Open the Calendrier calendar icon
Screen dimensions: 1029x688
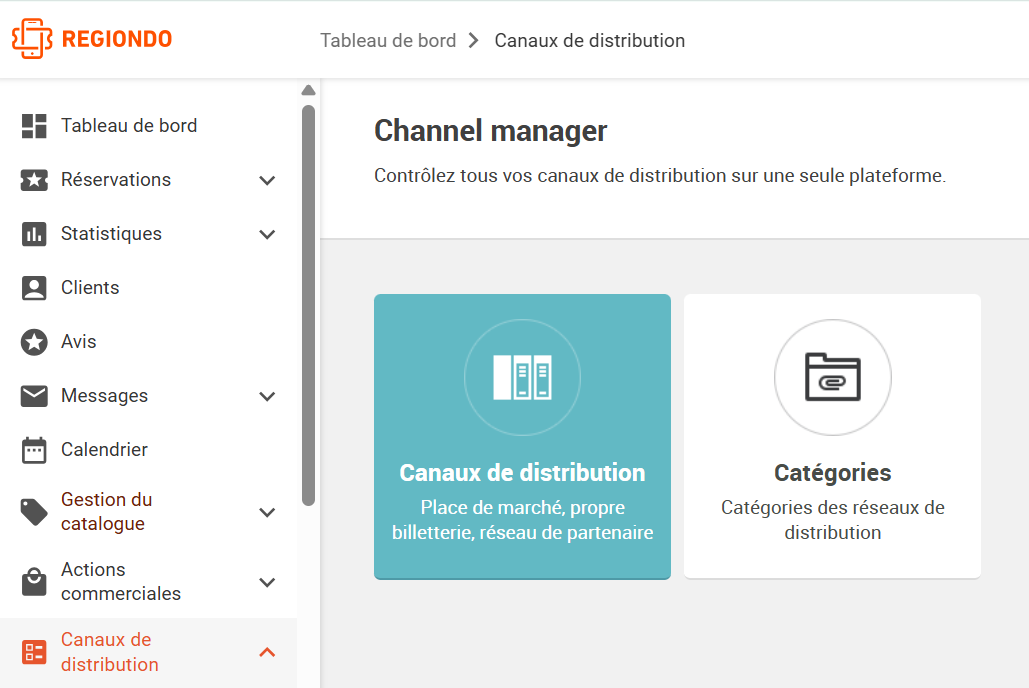point(34,450)
